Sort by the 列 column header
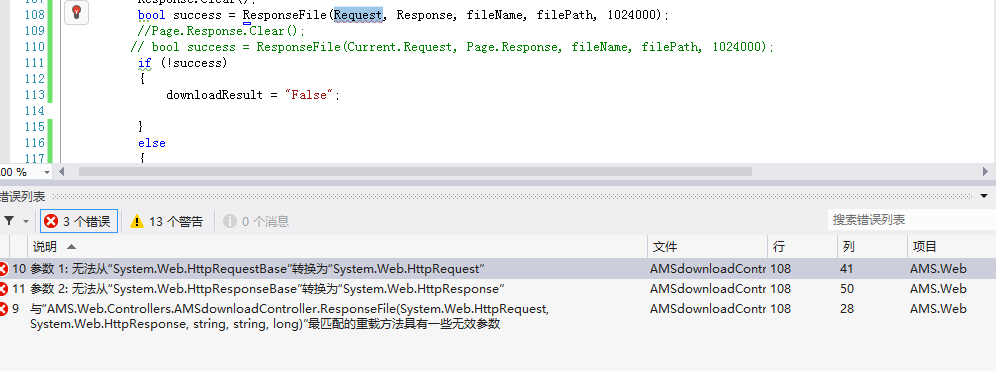Screen dimensions: 996x371 872,246
